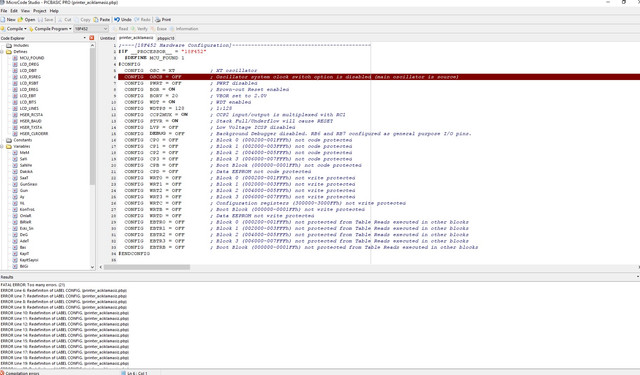Open the Help menu
Image resolution: width=640 pixels, height=375 pixels.
pos(54,11)
